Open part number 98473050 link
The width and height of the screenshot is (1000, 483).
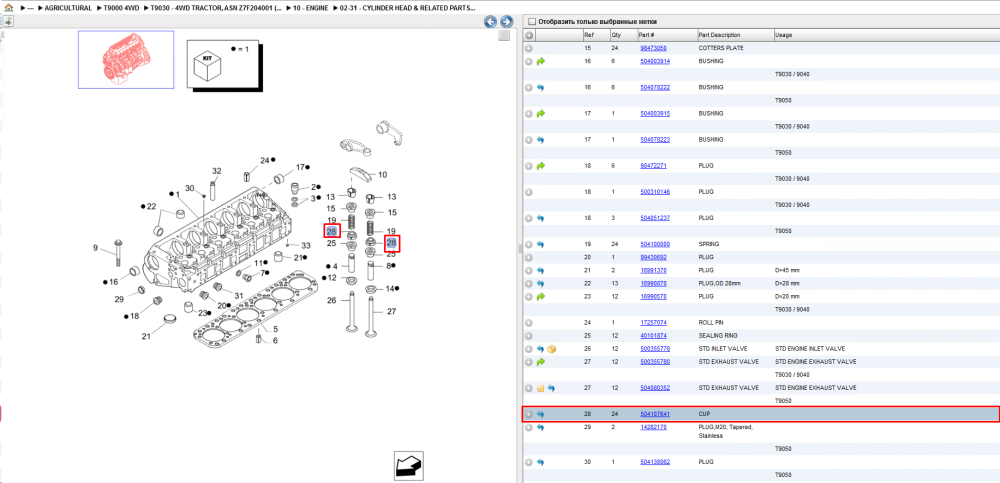tap(653, 48)
